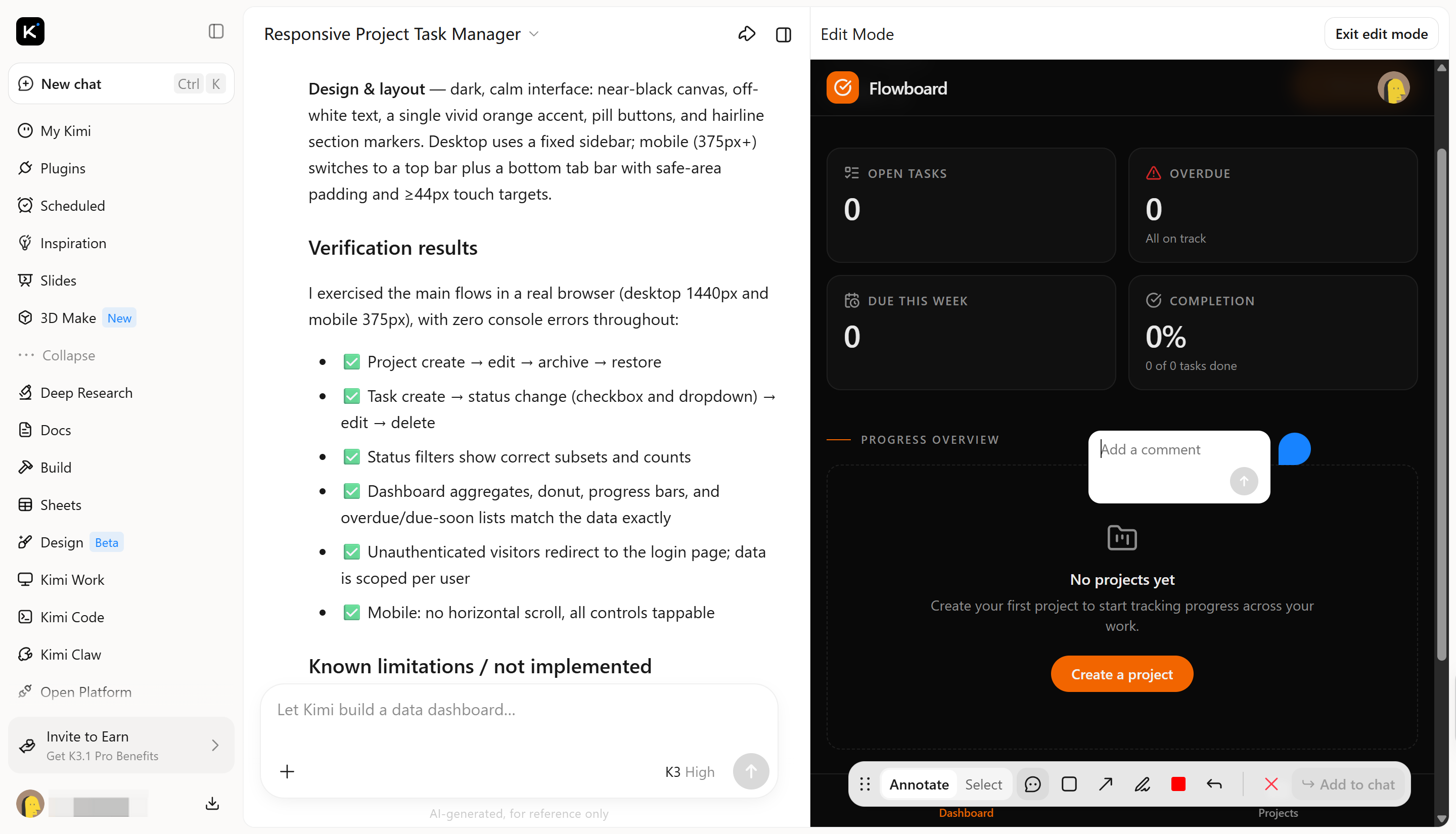Viewport: 1456px width, 834px height.
Task: Open Deep Research
Action: (x=121, y=392)
